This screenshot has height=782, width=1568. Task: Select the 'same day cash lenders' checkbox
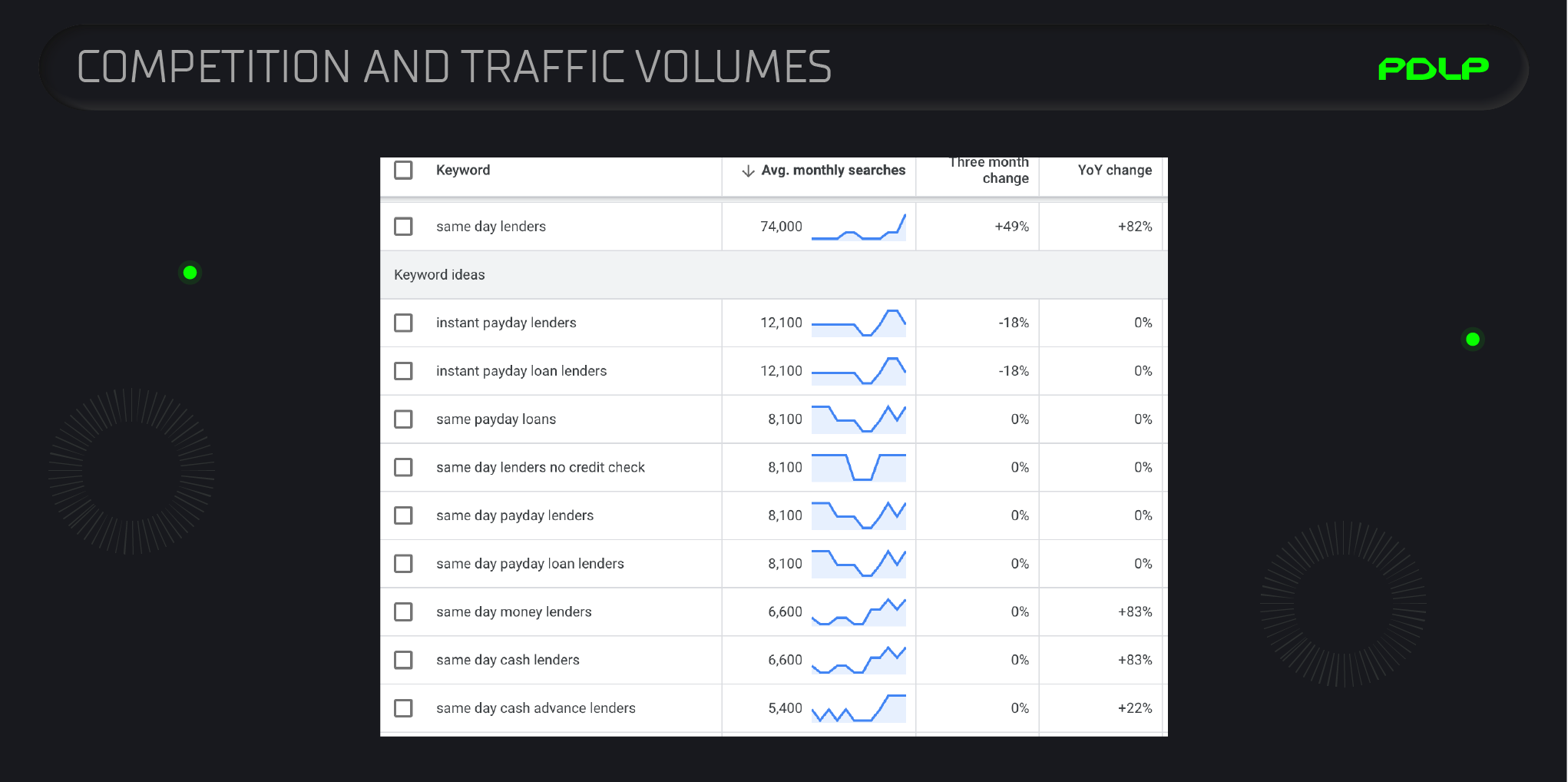(x=403, y=660)
